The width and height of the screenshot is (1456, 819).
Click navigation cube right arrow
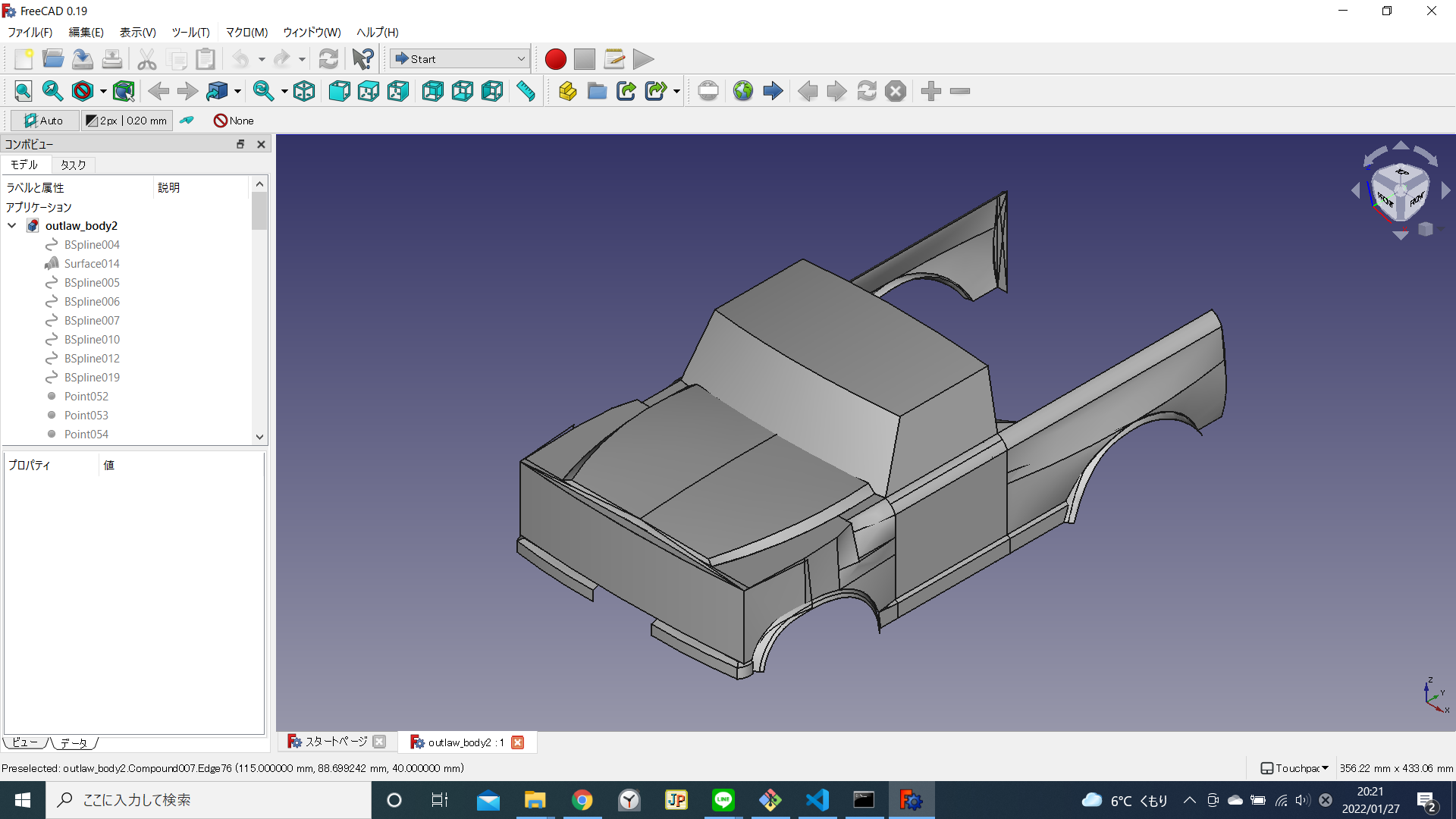(x=1445, y=190)
